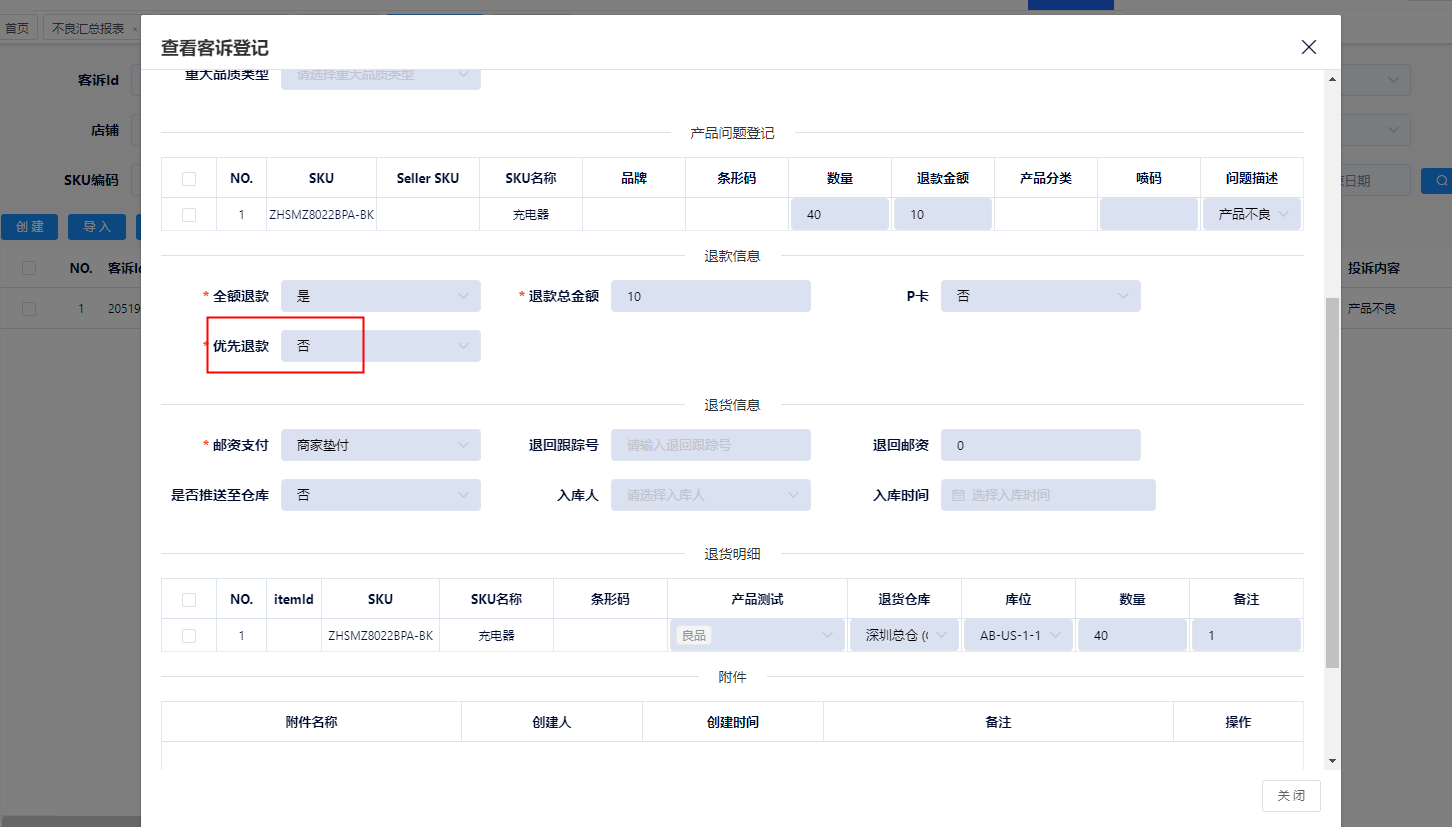
Task: Expand the 邮资支付 dropdown showing 商家垫付
Action: coord(380,445)
